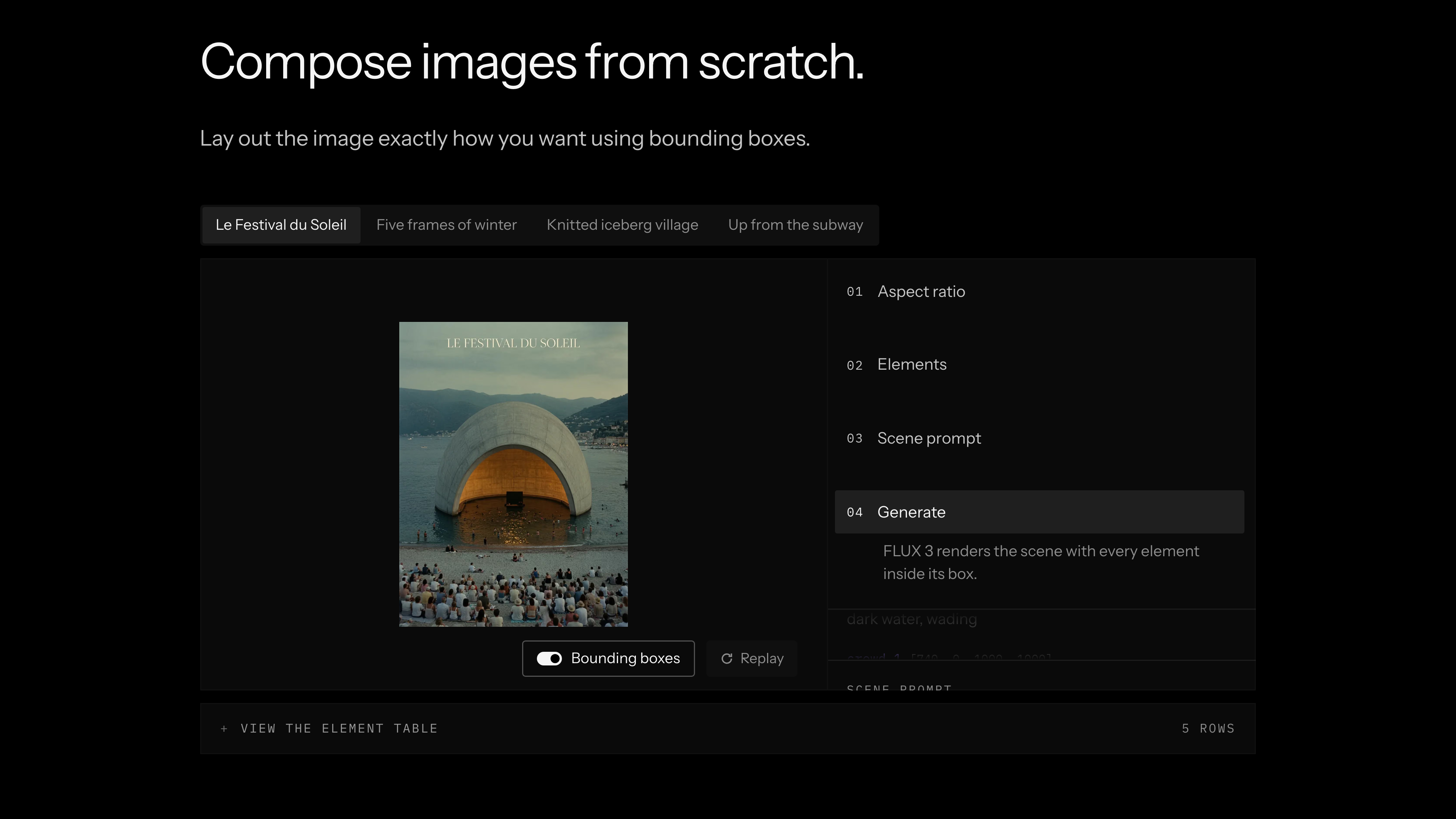
Task: Click the Lay out the image subtitle text
Action: (x=505, y=138)
